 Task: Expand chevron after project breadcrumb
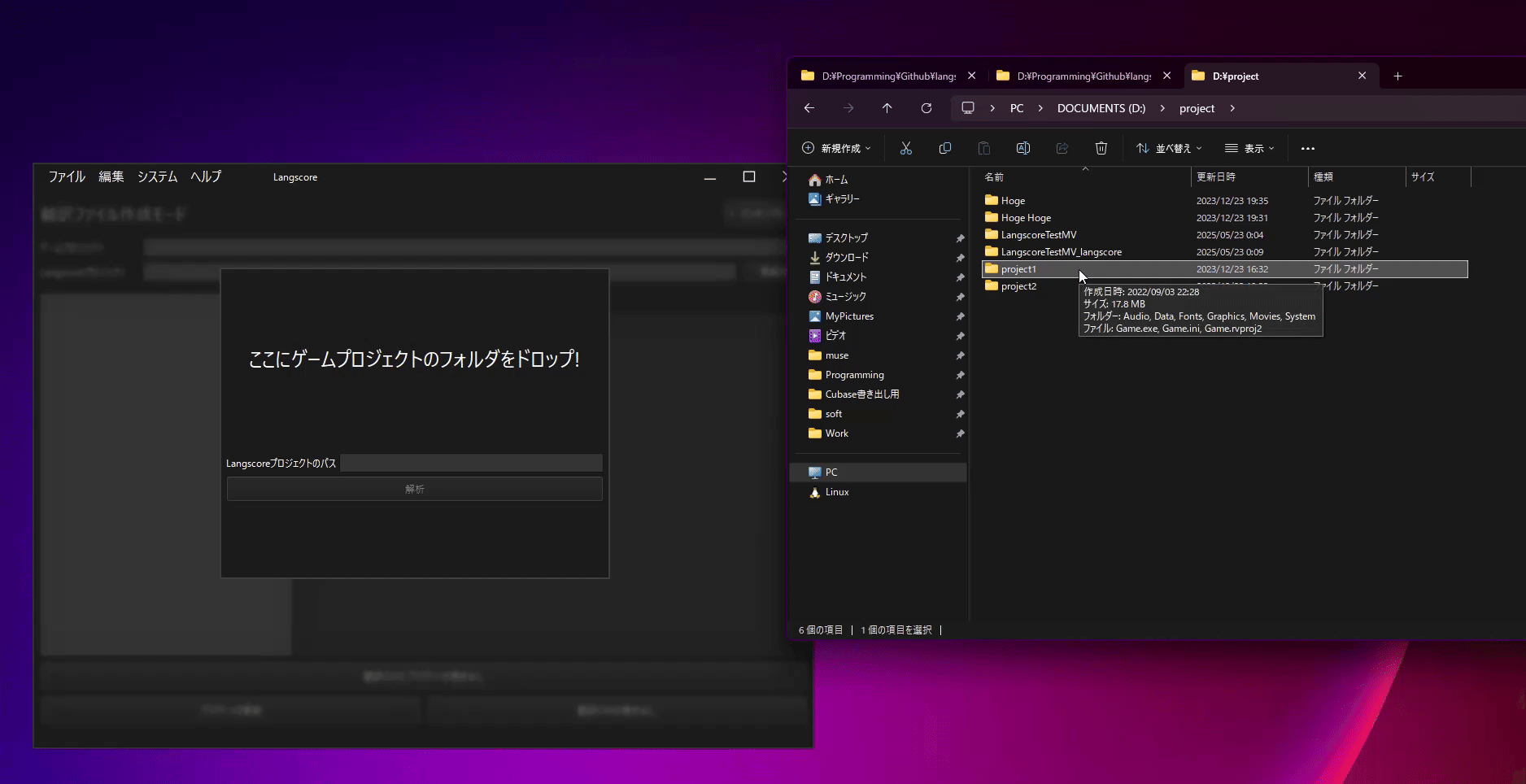(x=1232, y=108)
